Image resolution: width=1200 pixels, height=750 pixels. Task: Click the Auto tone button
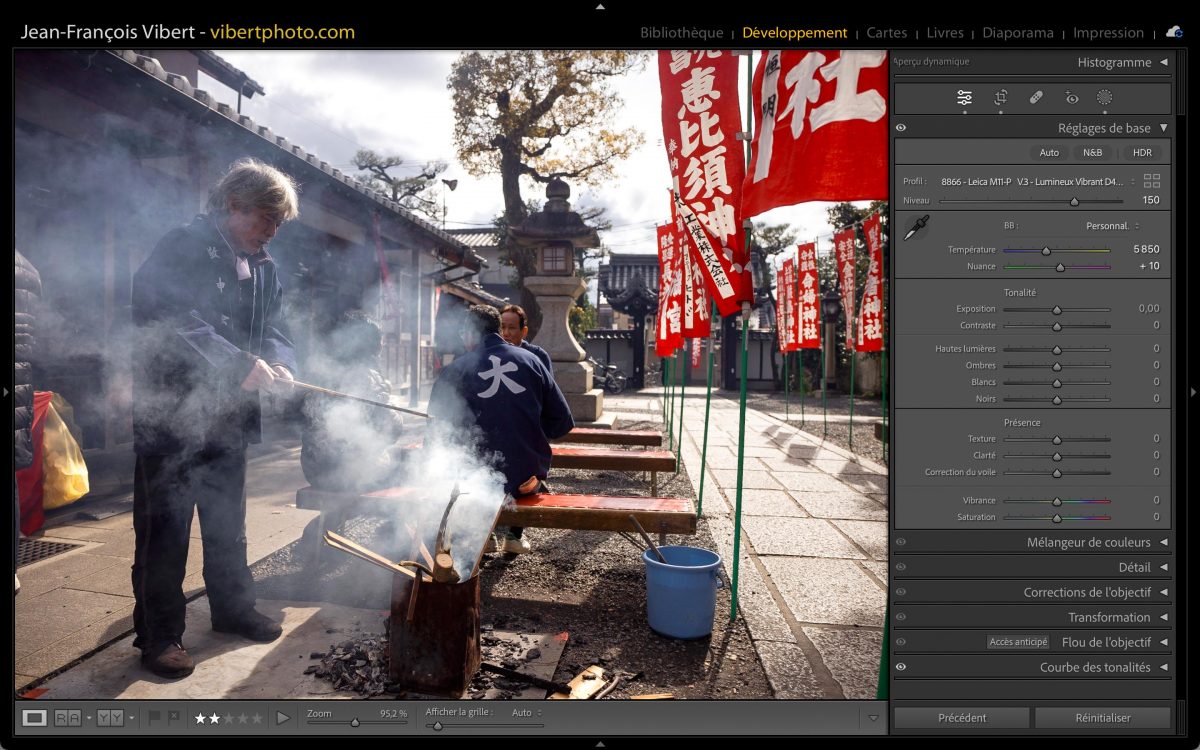click(1048, 153)
